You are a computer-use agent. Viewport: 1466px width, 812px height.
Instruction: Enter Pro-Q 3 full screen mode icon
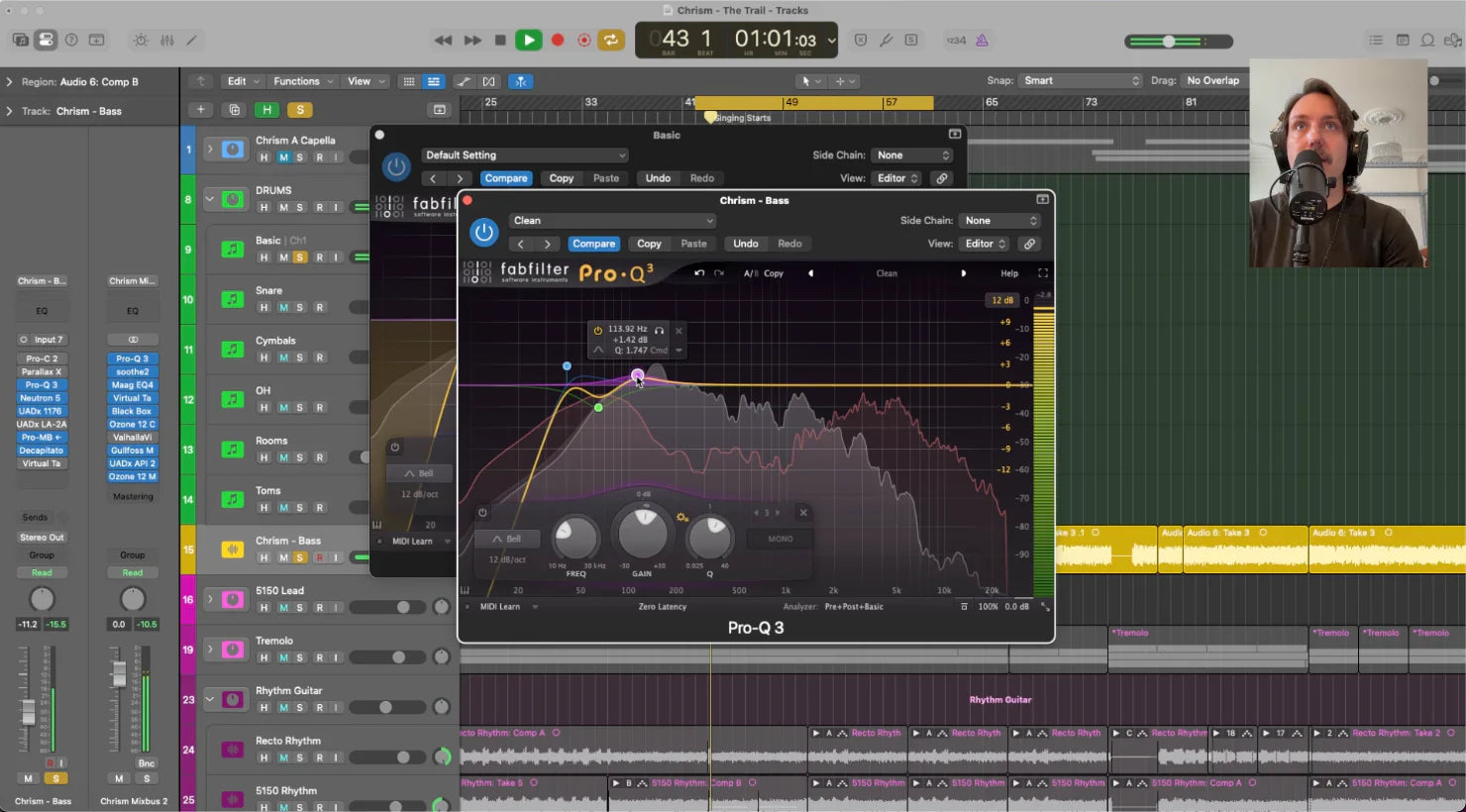(1043, 273)
